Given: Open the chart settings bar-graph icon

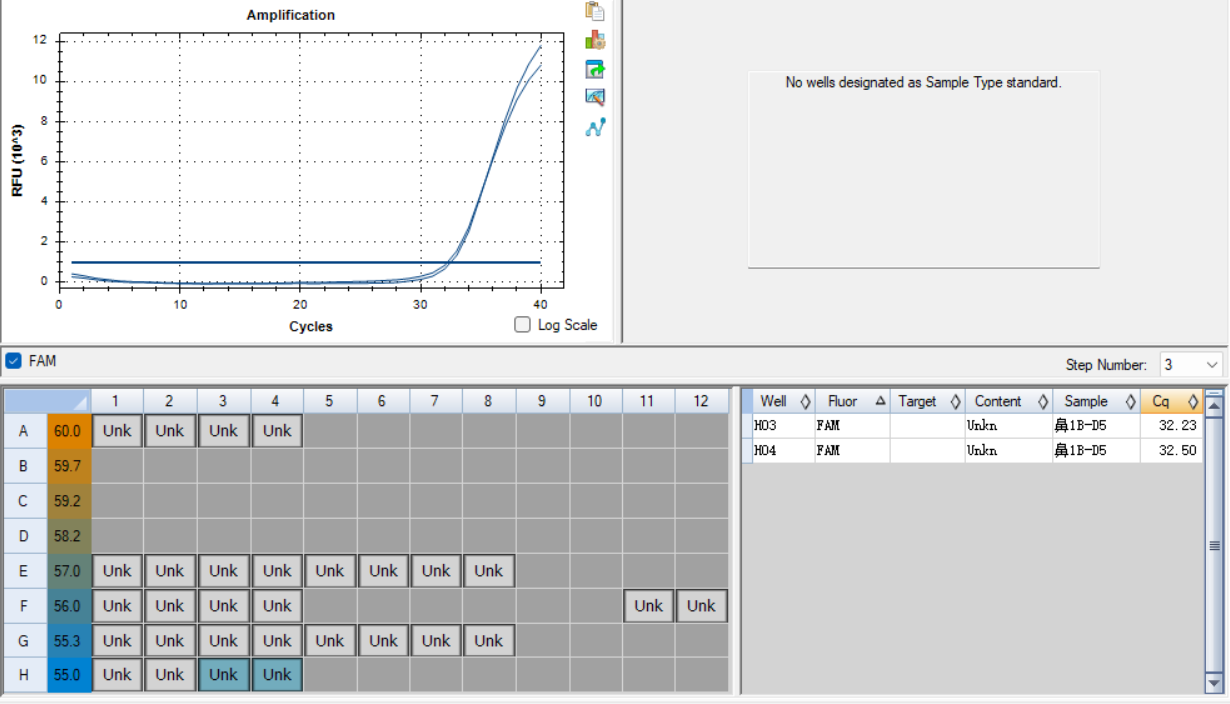Looking at the screenshot, I should (x=595, y=40).
